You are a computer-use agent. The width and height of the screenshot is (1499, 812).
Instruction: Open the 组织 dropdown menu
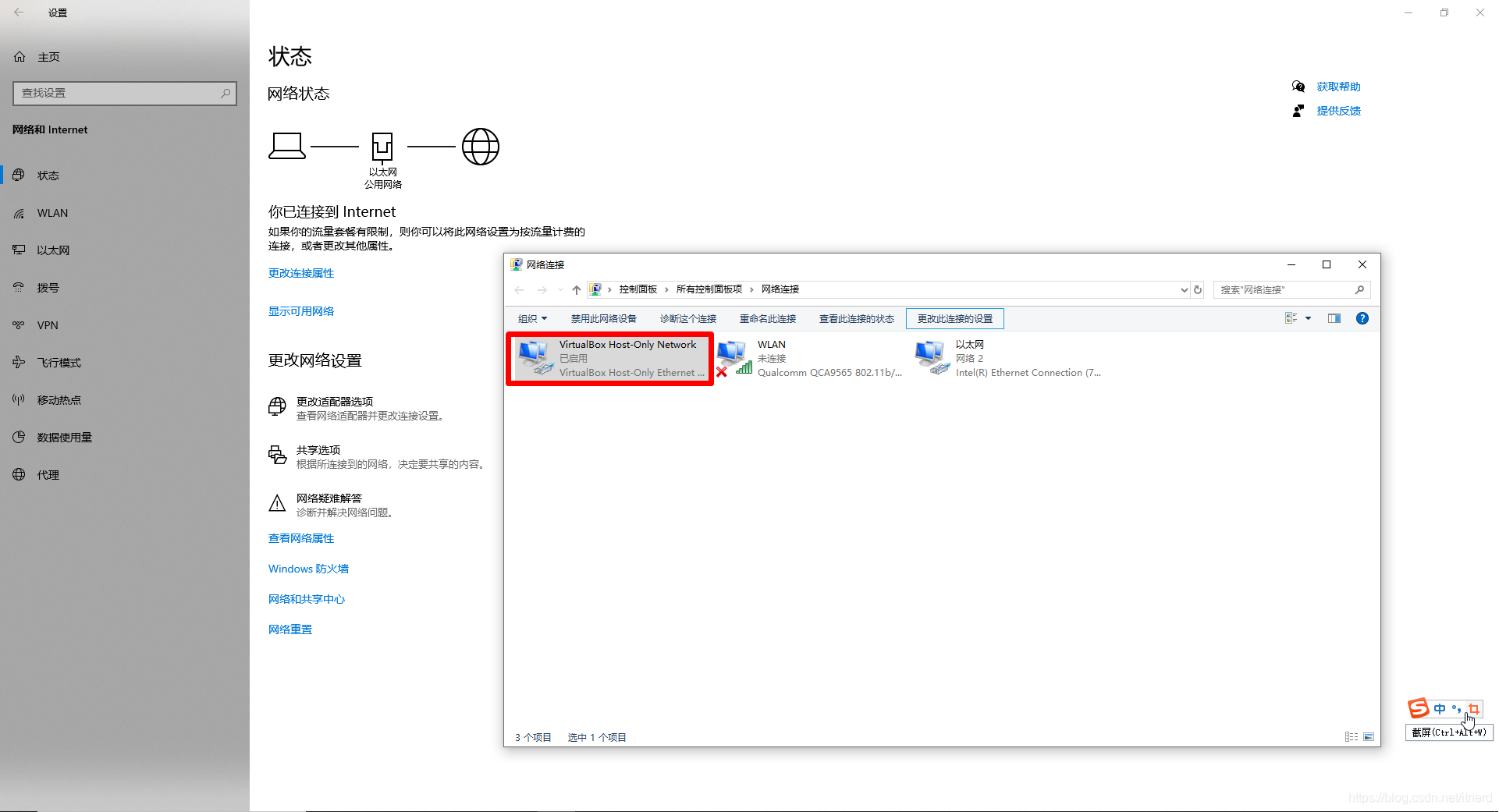tap(533, 318)
